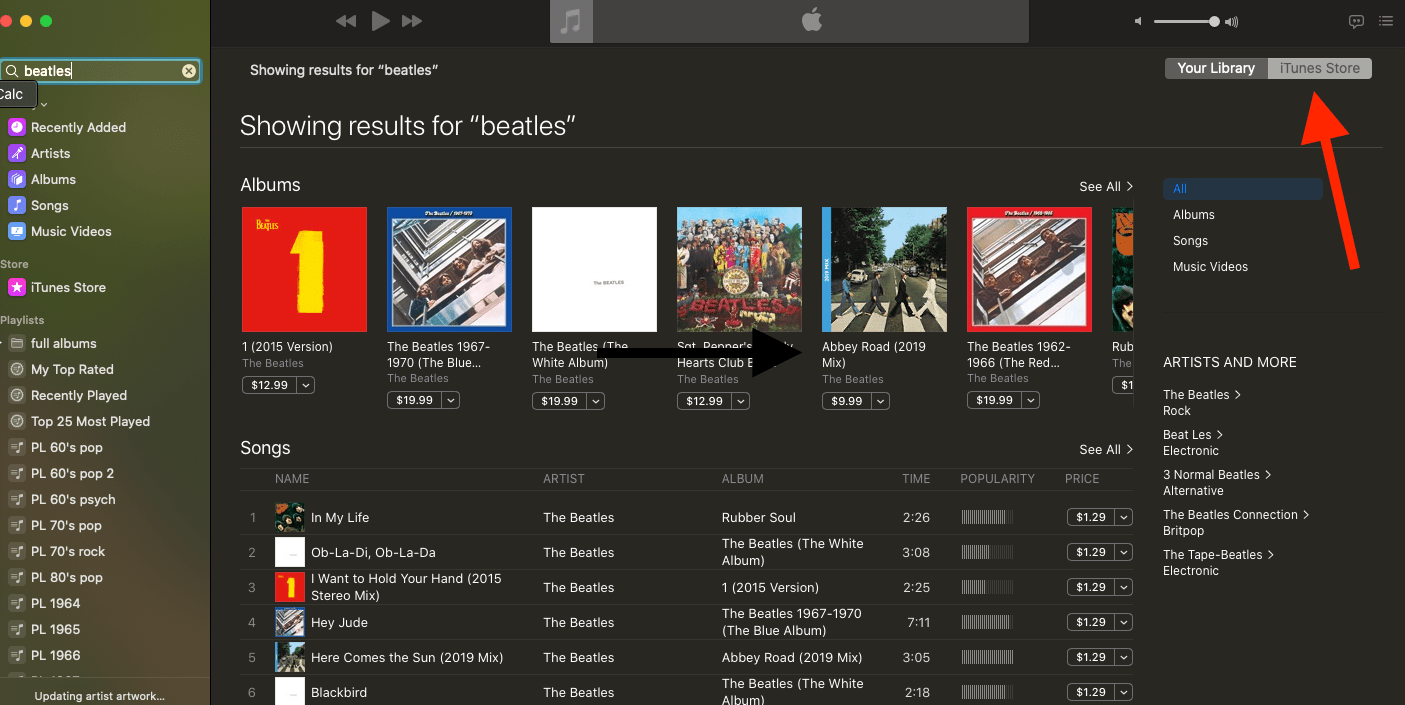Screen dimensions: 1405x705
Task: Open Artists in the sidebar
Action: (x=50, y=153)
